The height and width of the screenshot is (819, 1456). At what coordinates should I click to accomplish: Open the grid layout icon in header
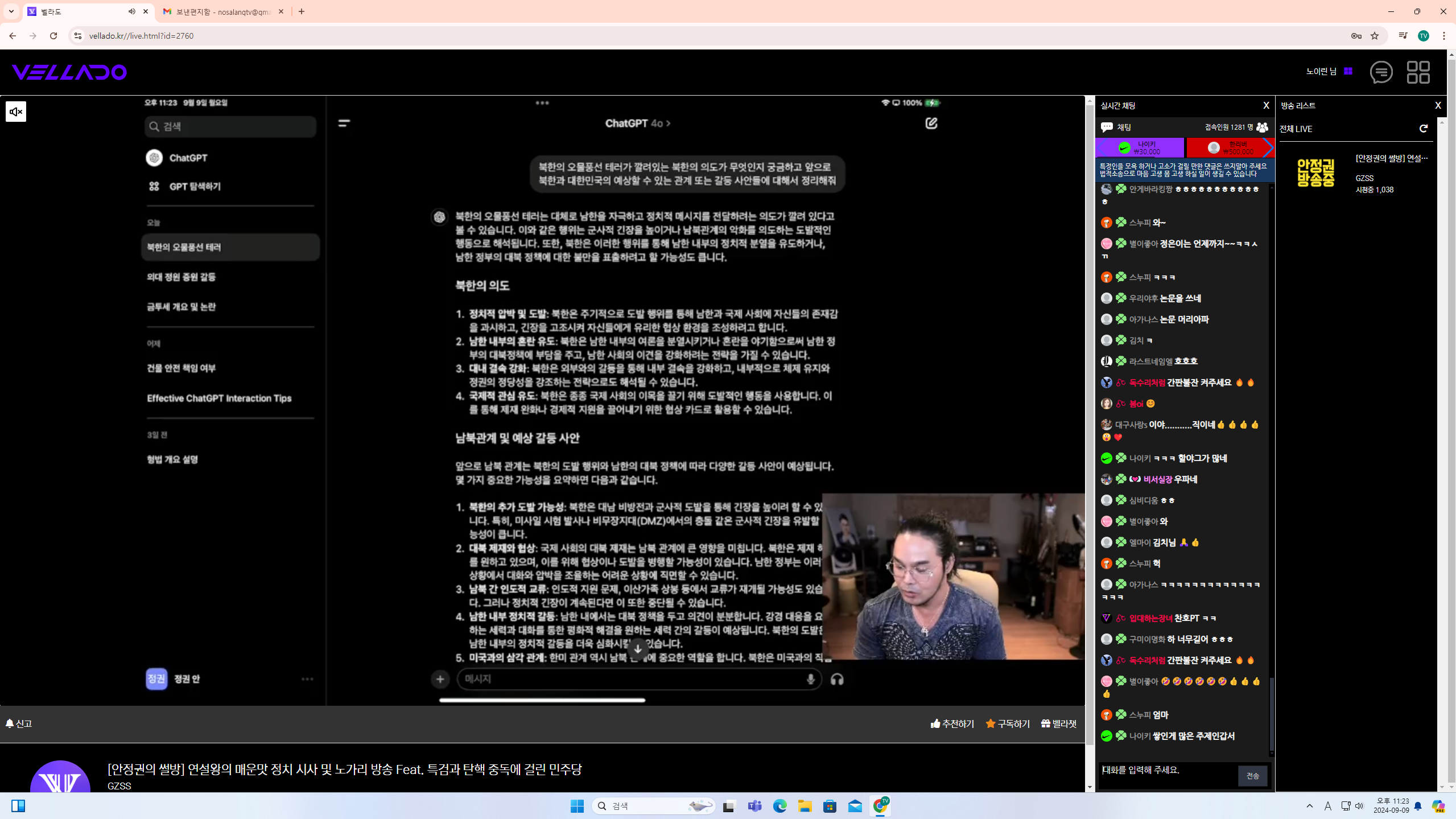click(x=1418, y=72)
